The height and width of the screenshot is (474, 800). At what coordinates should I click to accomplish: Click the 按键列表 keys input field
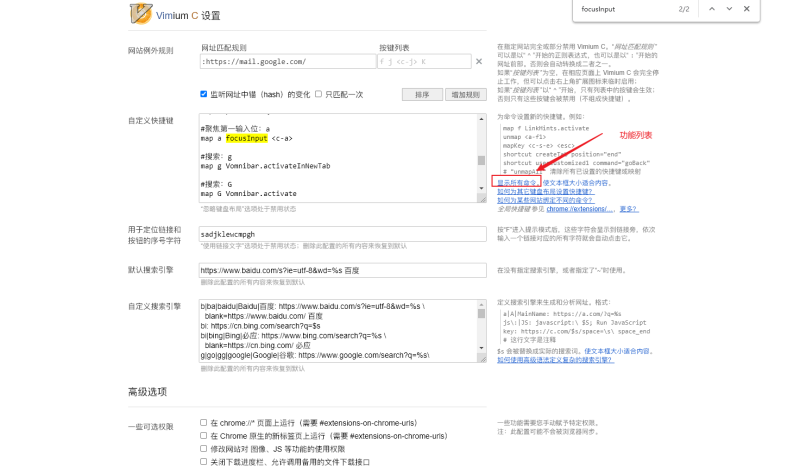pos(424,62)
